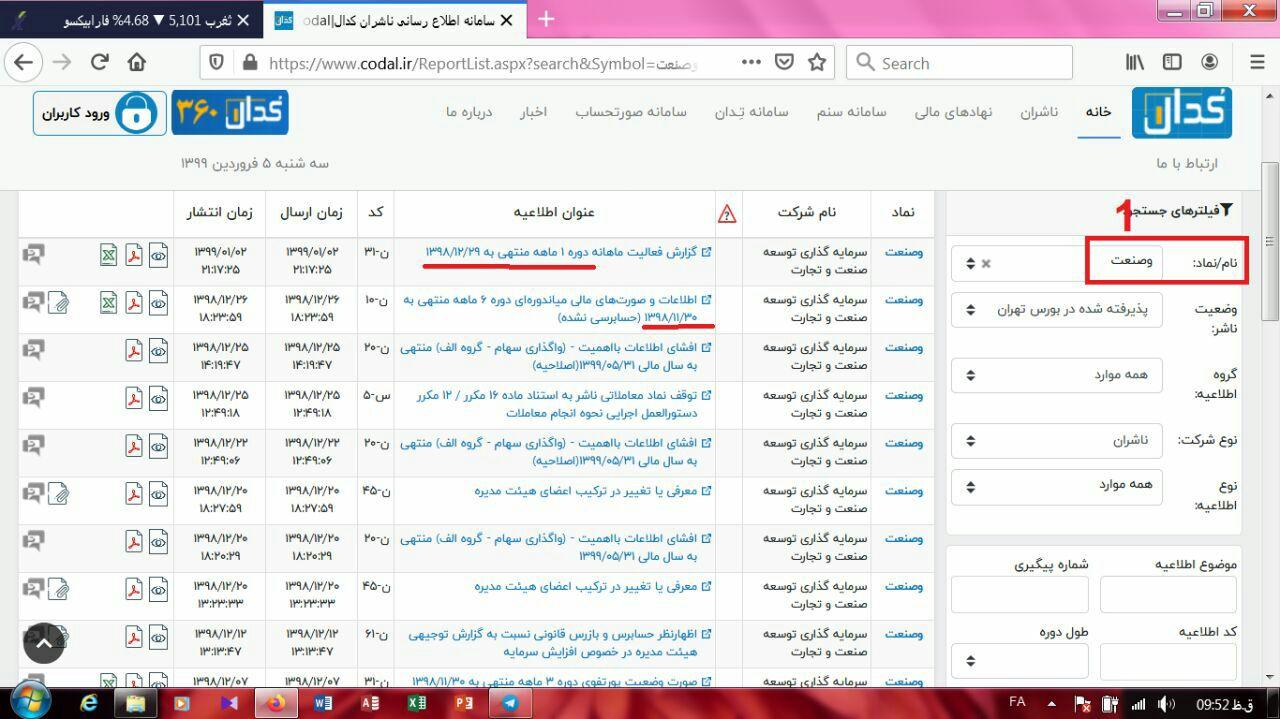Click the FA language indicator in system tray
The image size is (1280, 719).
point(1017,702)
